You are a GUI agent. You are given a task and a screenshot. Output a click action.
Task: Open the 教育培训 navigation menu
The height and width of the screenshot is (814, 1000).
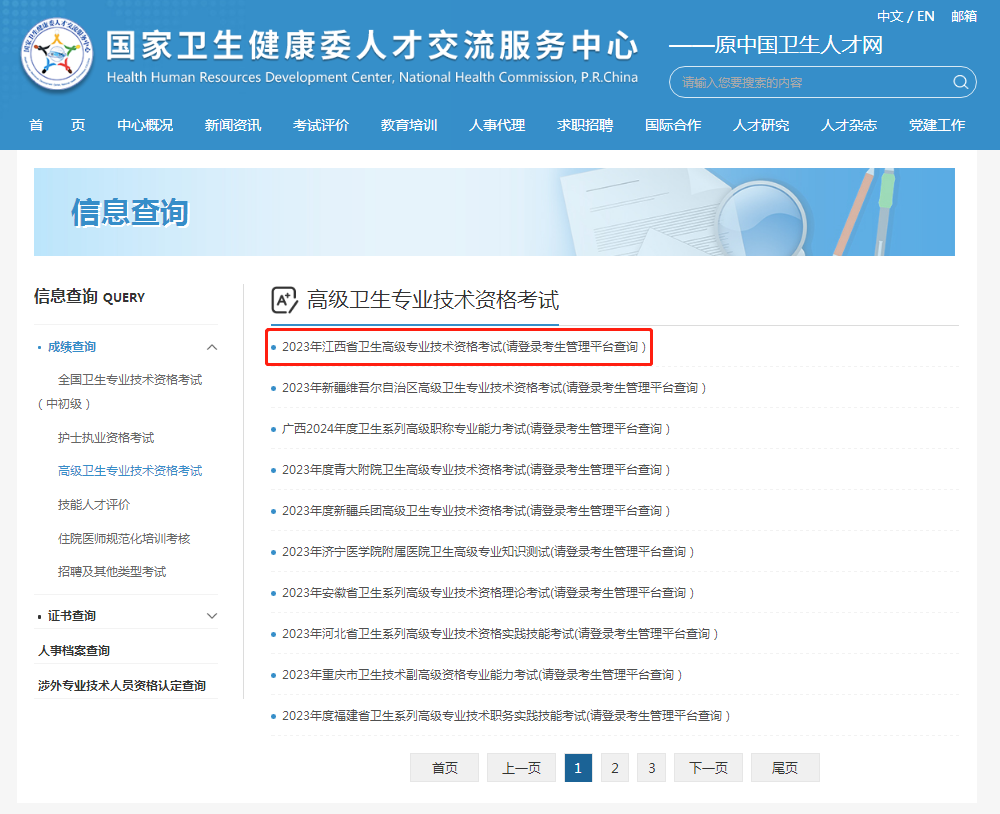click(x=409, y=125)
